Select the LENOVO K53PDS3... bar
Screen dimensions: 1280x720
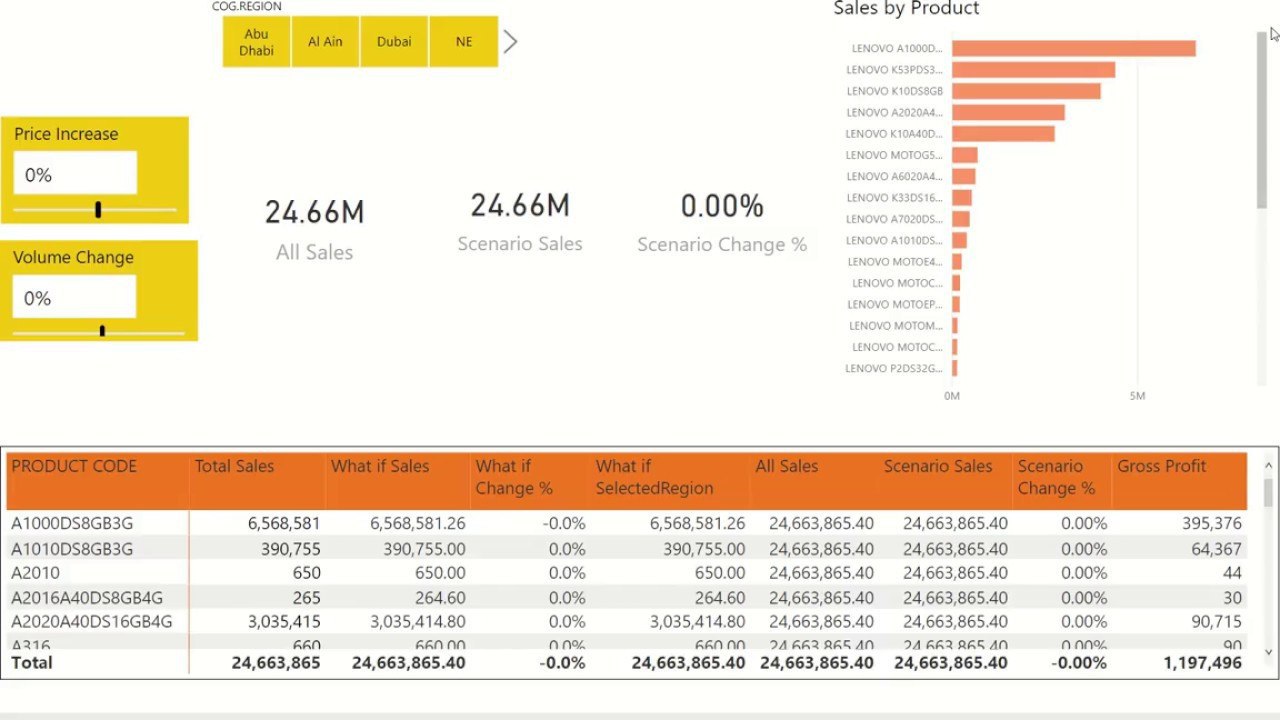pyautogui.click(x=1033, y=70)
